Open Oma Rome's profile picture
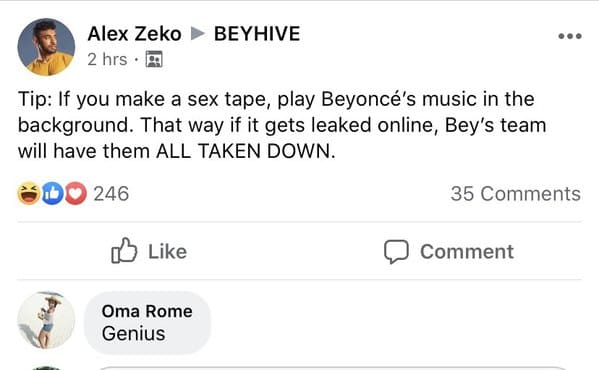 (46, 320)
